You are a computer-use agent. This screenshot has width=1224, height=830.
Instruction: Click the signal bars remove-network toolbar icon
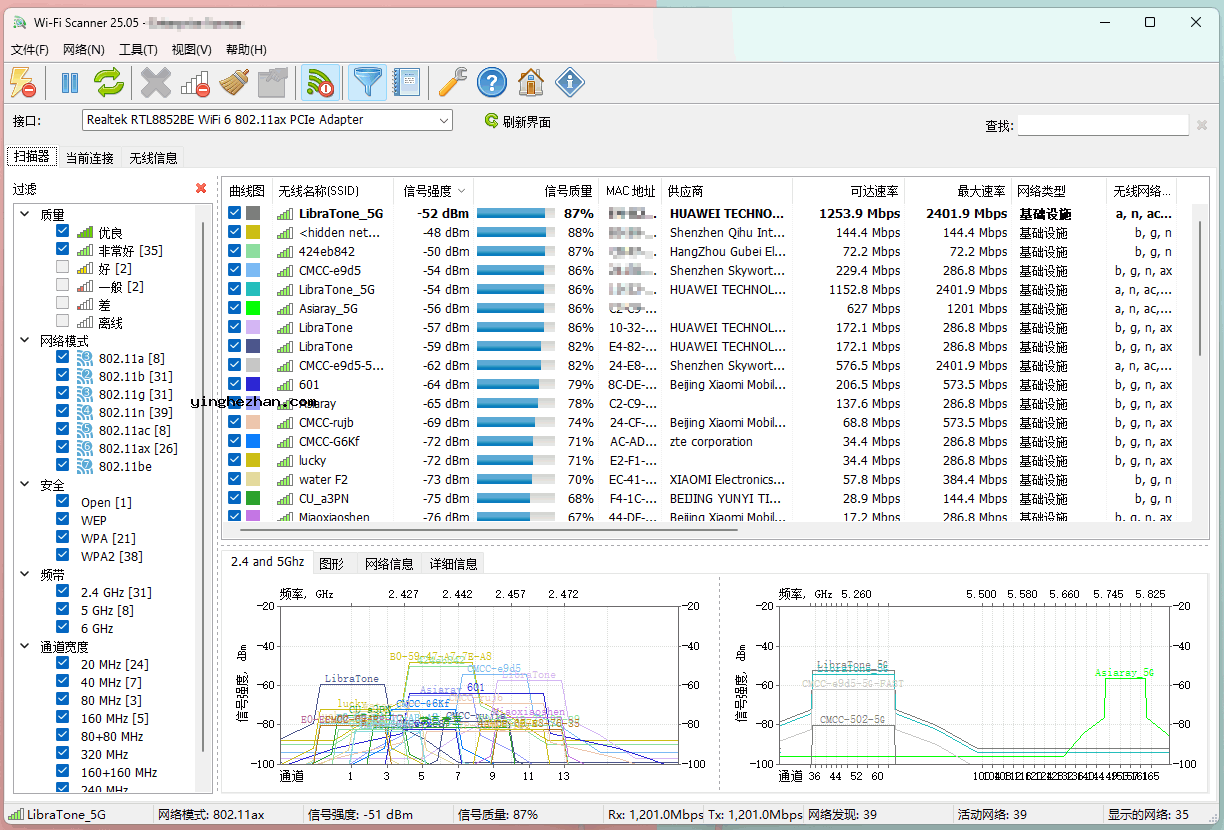tap(195, 82)
